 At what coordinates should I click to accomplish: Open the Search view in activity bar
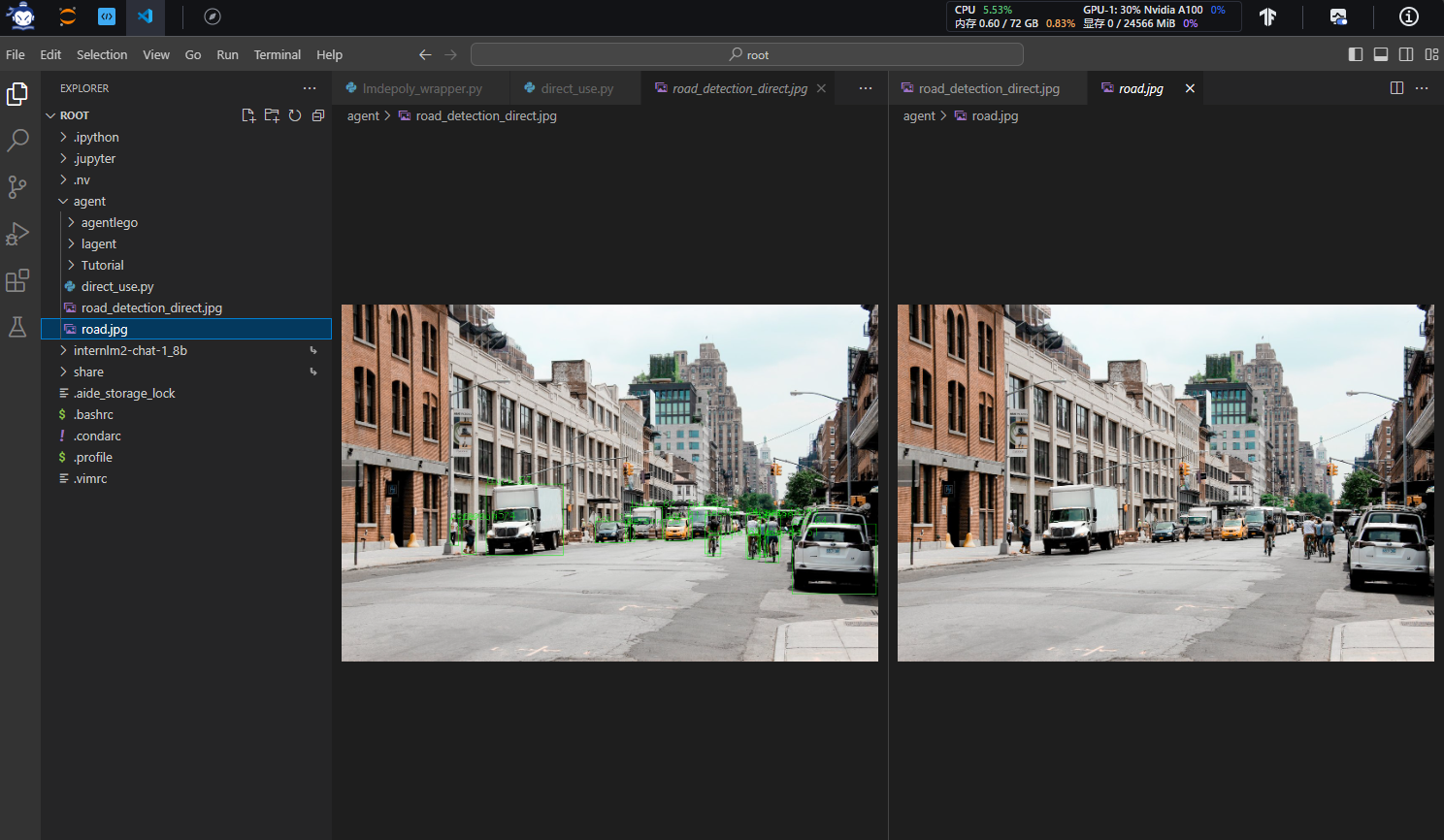click(x=17, y=141)
